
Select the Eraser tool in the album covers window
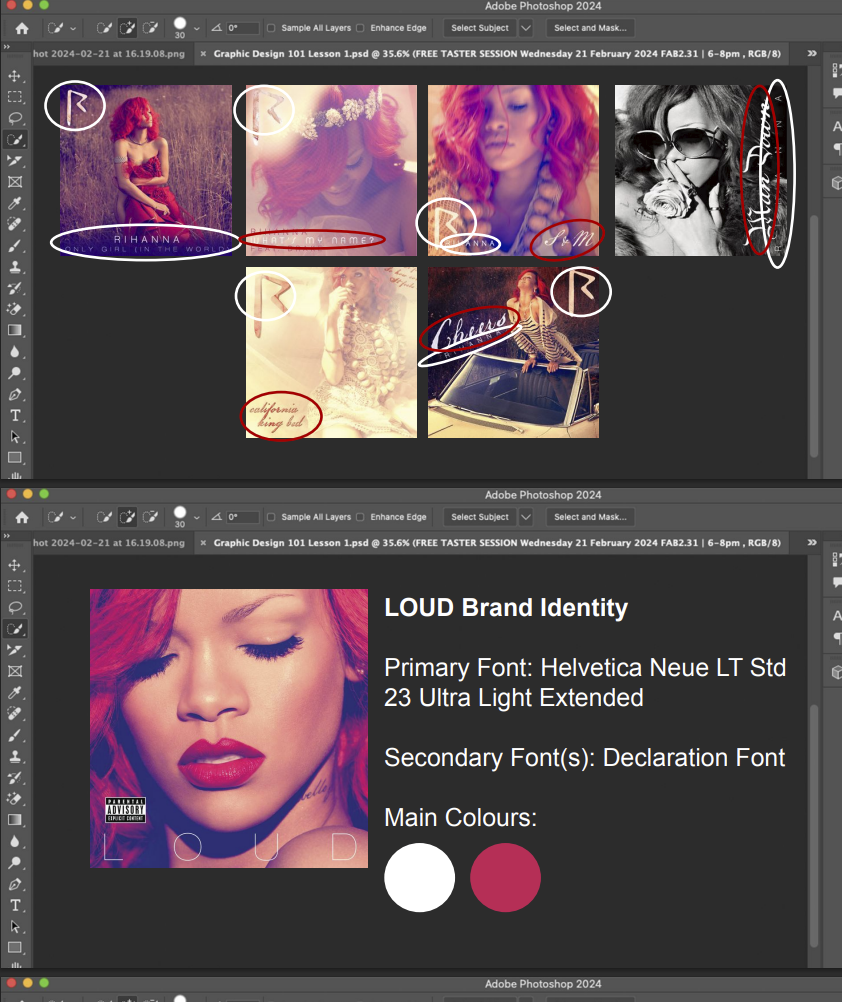[x=15, y=309]
